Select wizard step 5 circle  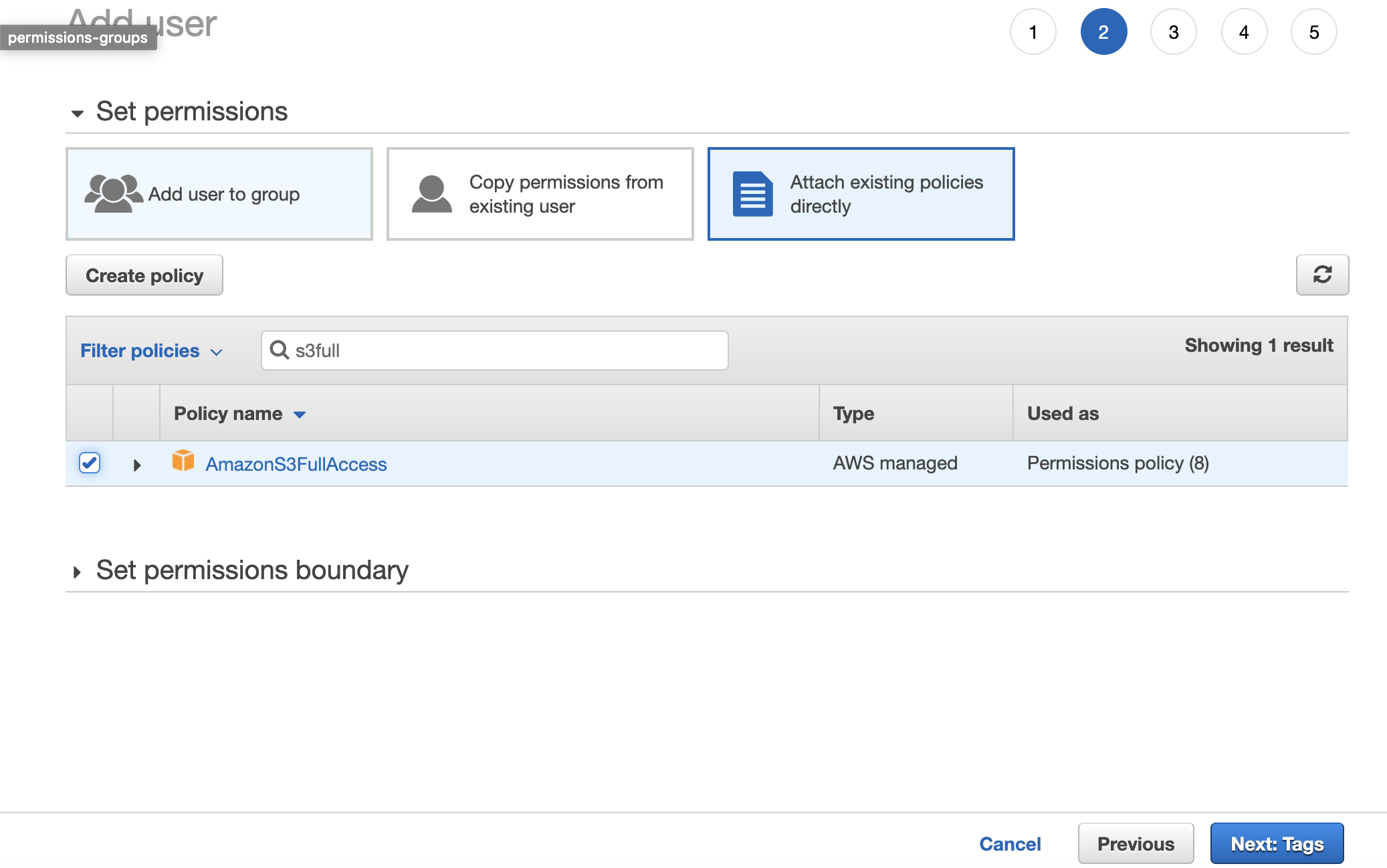[x=1313, y=32]
